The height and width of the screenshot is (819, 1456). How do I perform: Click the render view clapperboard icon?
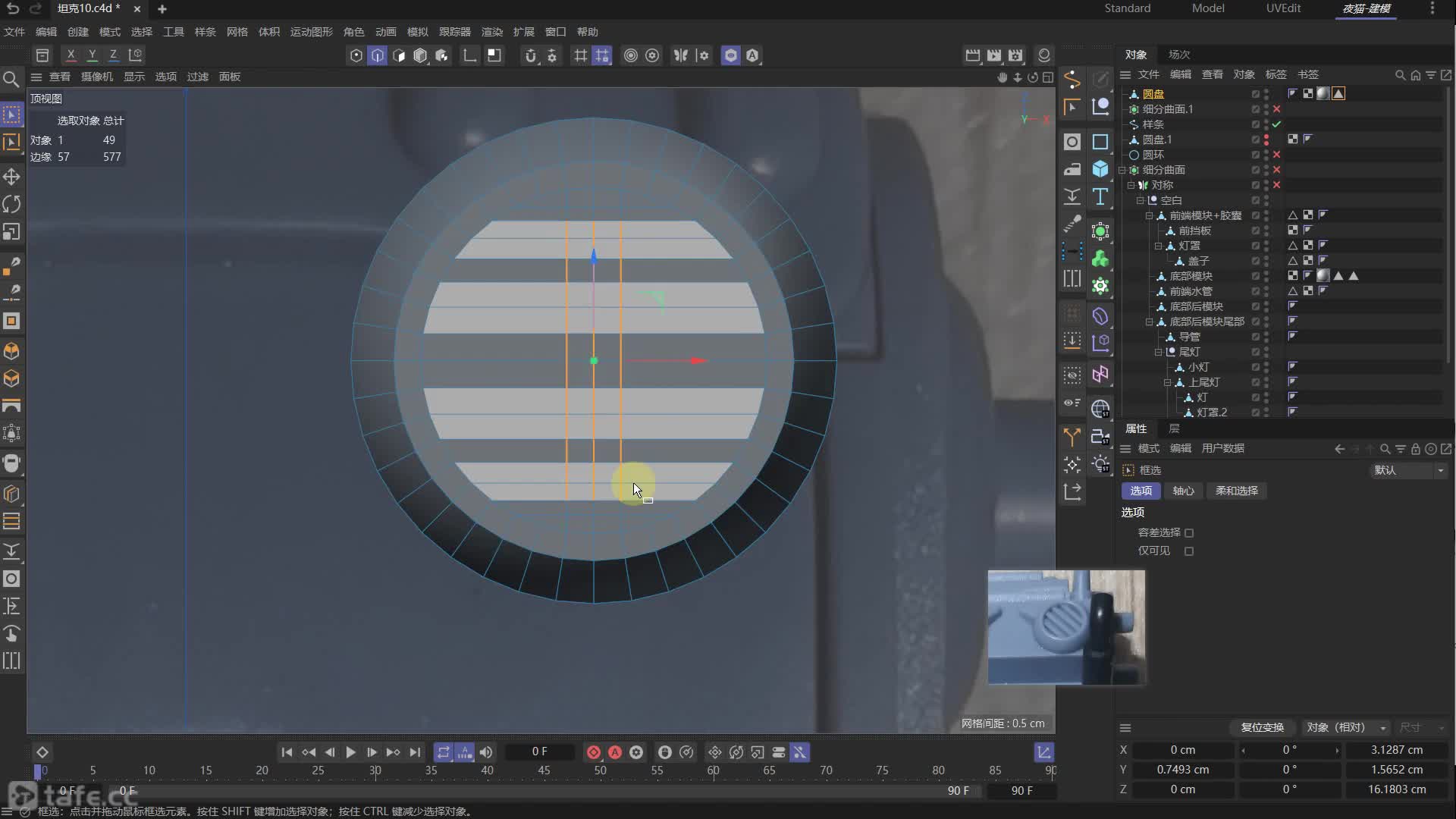click(972, 55)
